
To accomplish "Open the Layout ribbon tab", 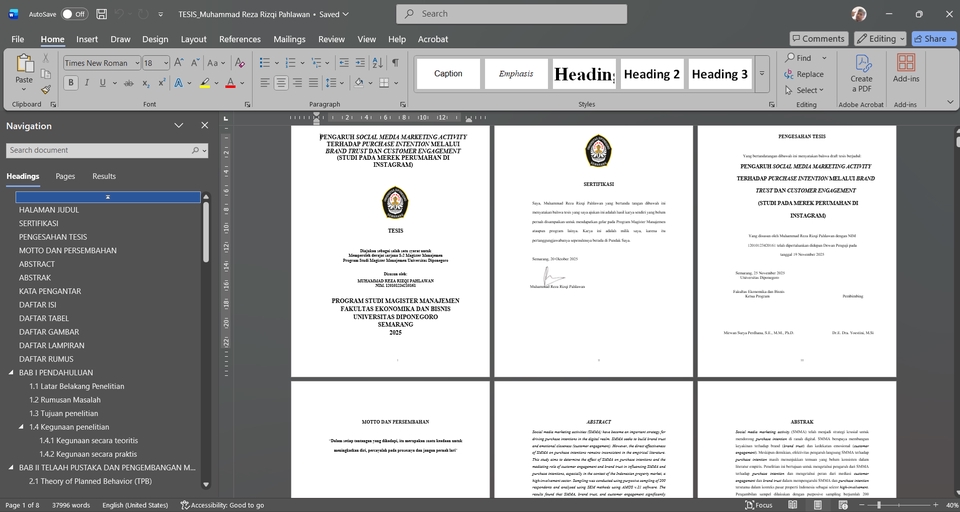I will click(193, 39).
